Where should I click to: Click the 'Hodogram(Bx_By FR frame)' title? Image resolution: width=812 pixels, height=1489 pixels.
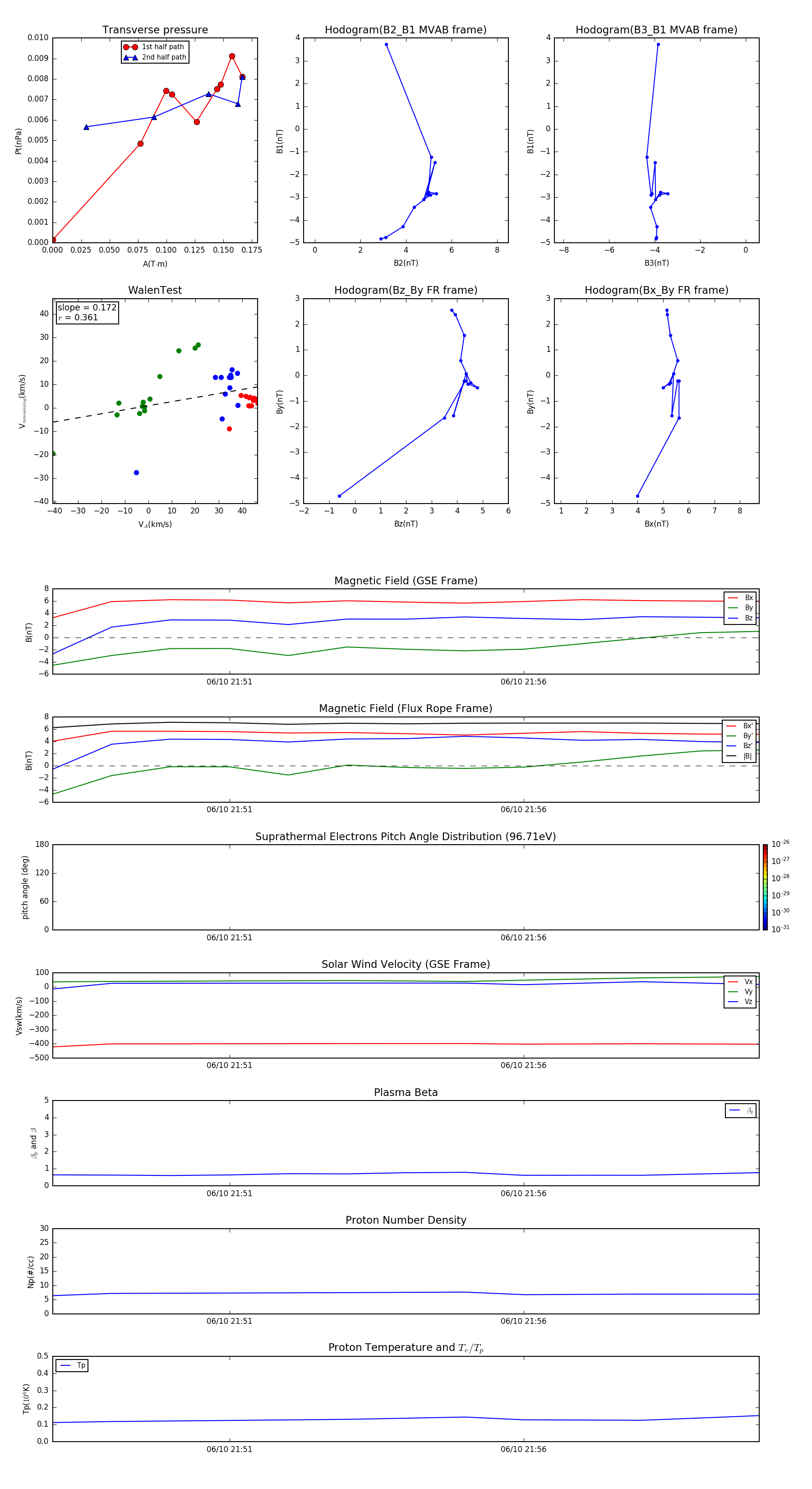tap(656, 290)
